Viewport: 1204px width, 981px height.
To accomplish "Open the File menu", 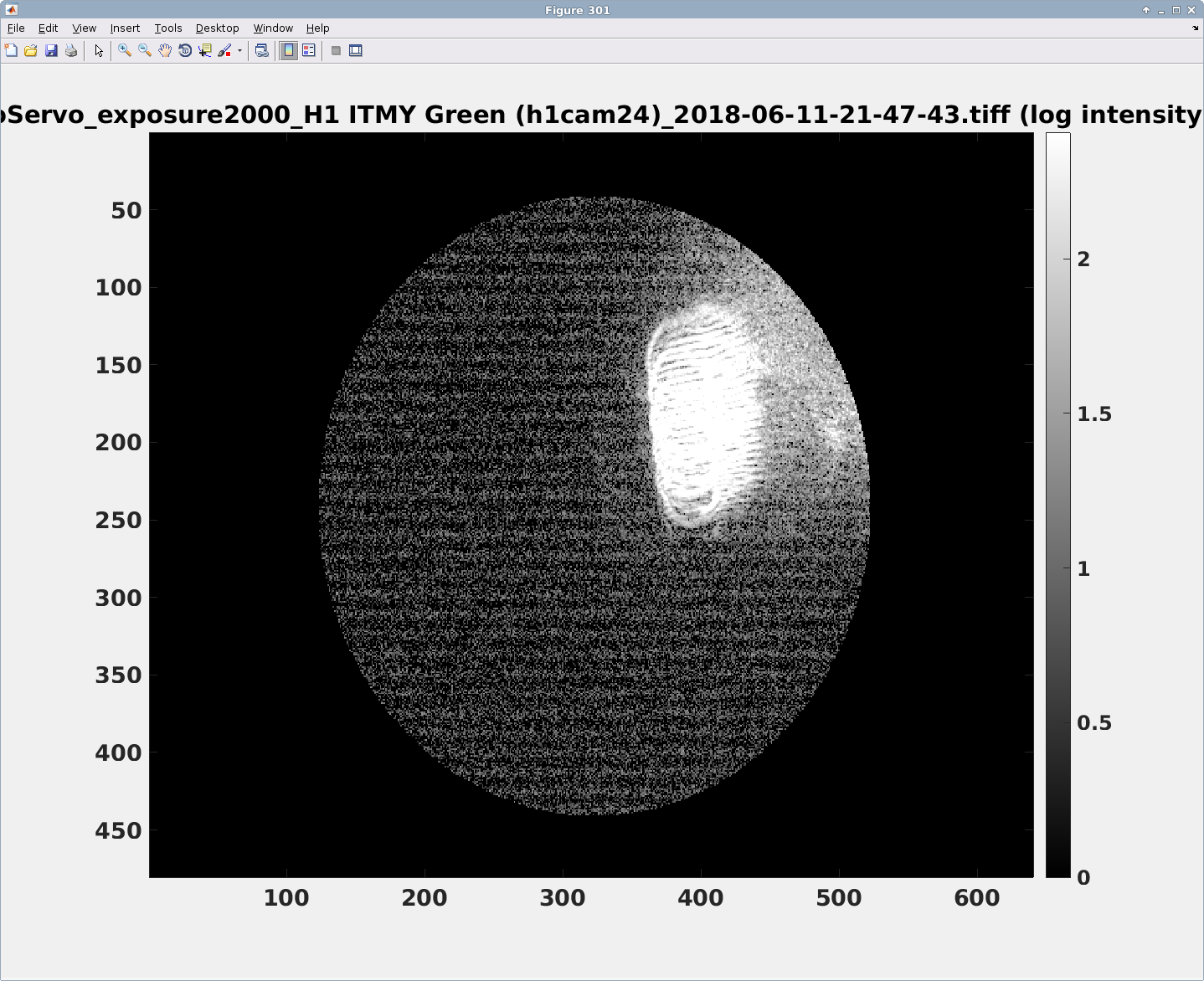I will point(16,28).
